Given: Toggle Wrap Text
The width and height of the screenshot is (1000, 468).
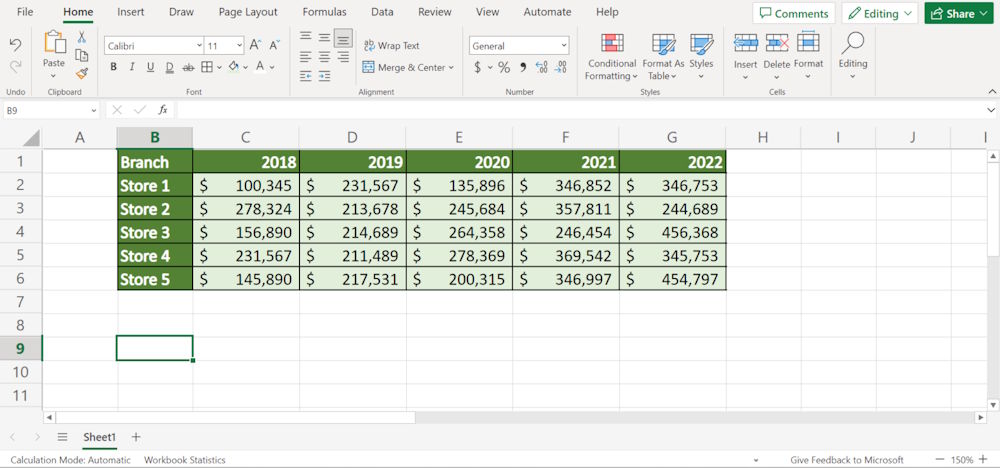Looking at the screenshot, I should click(391, 46).
